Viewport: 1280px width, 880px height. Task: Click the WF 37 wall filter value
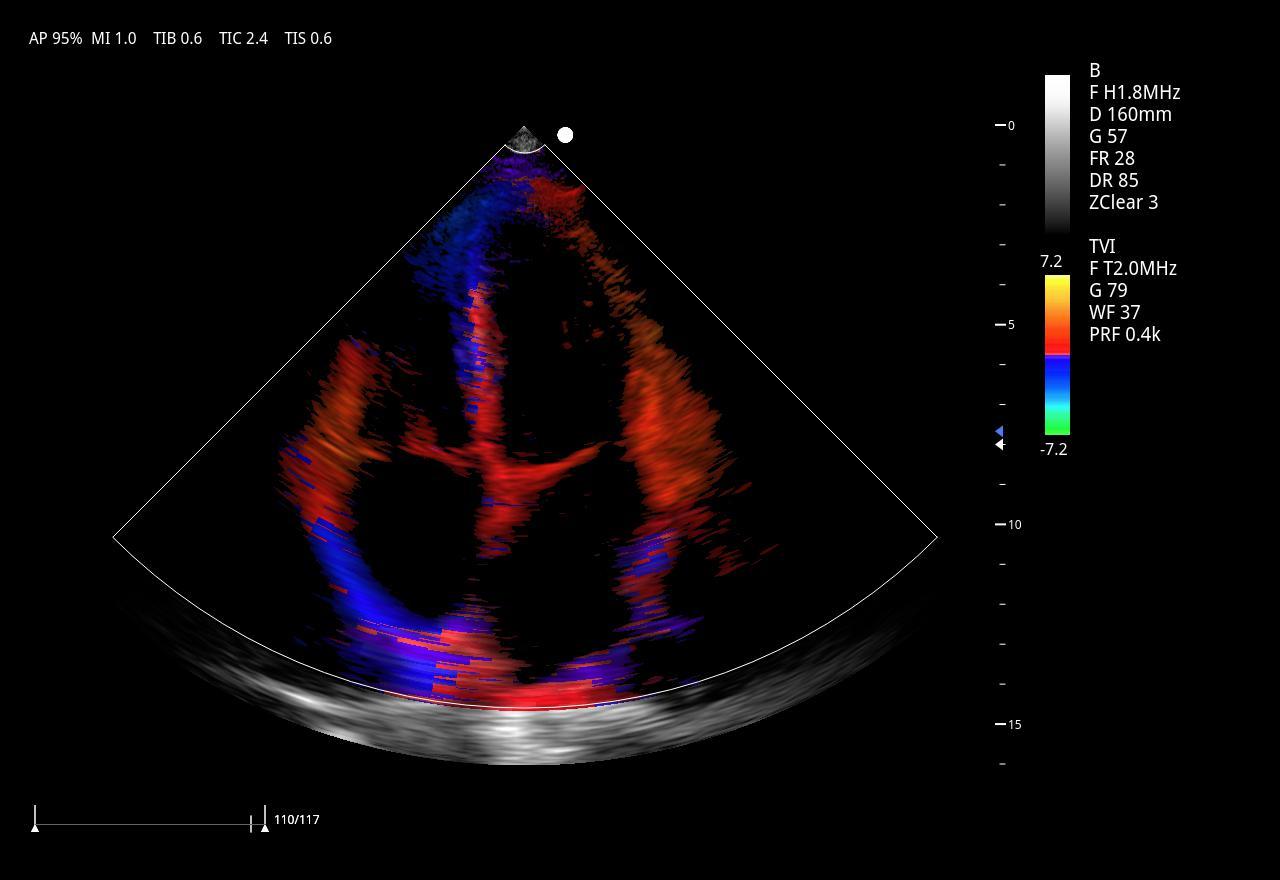click(1115, 313)
